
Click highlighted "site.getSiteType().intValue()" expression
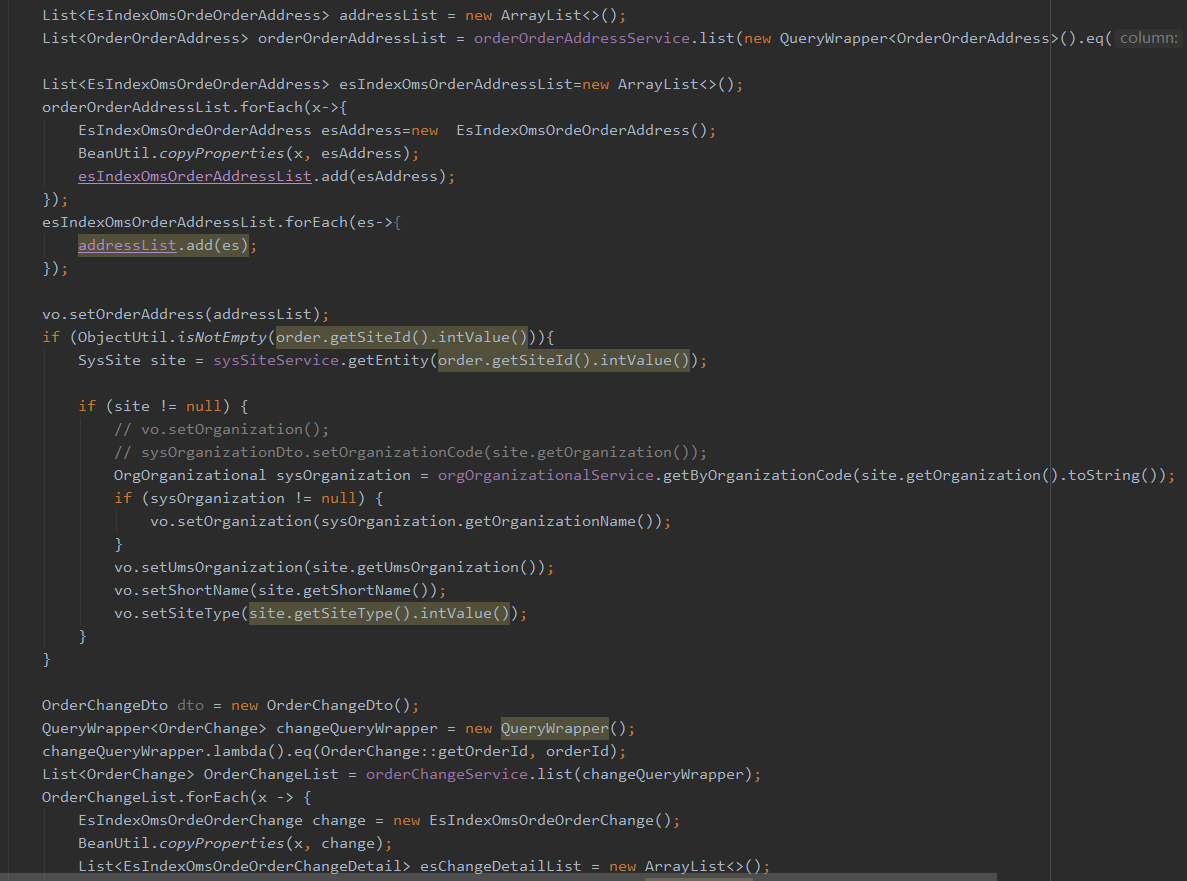(x=379, y=613)
